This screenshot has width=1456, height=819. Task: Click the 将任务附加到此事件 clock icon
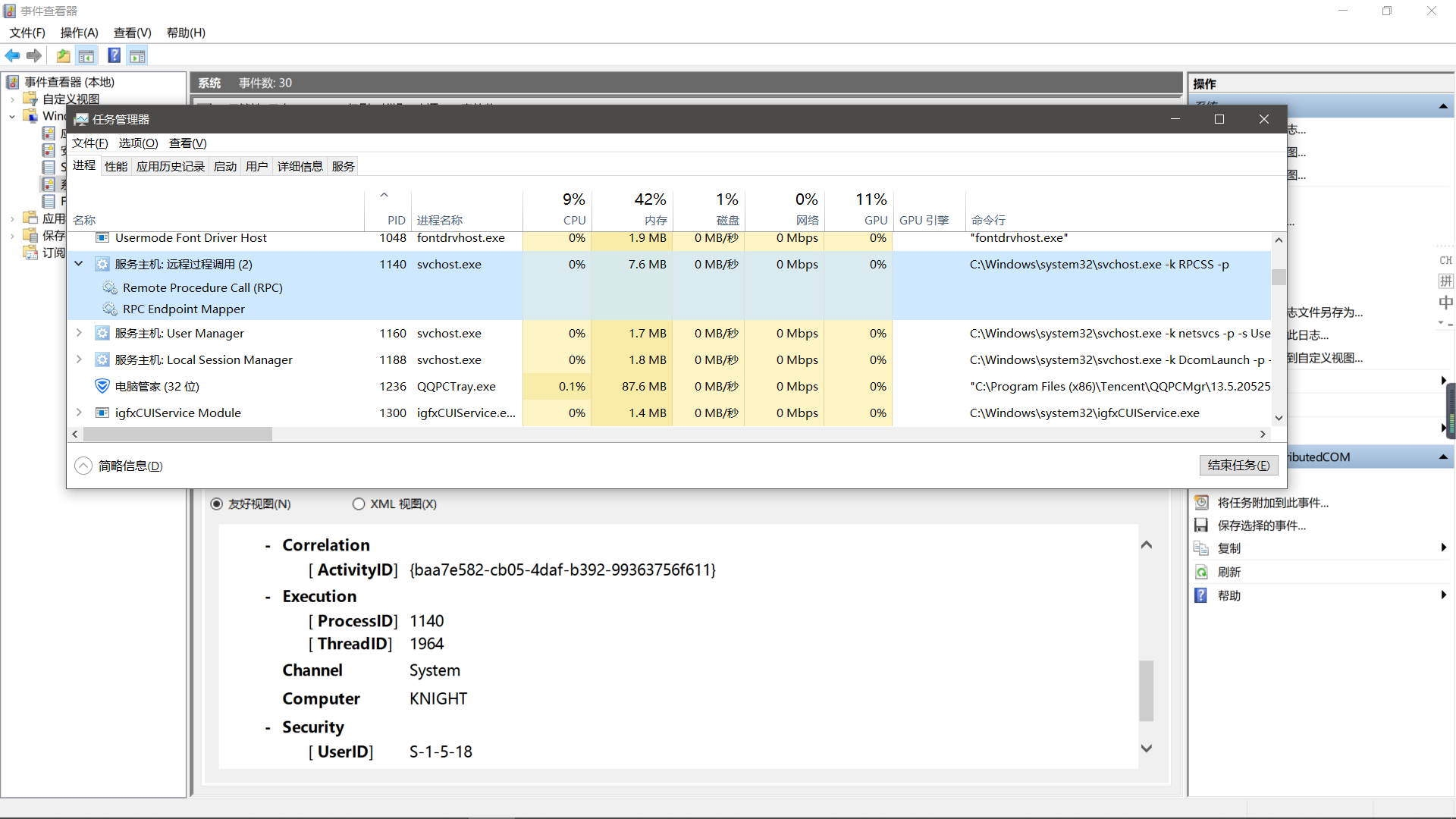point(1202,502)
